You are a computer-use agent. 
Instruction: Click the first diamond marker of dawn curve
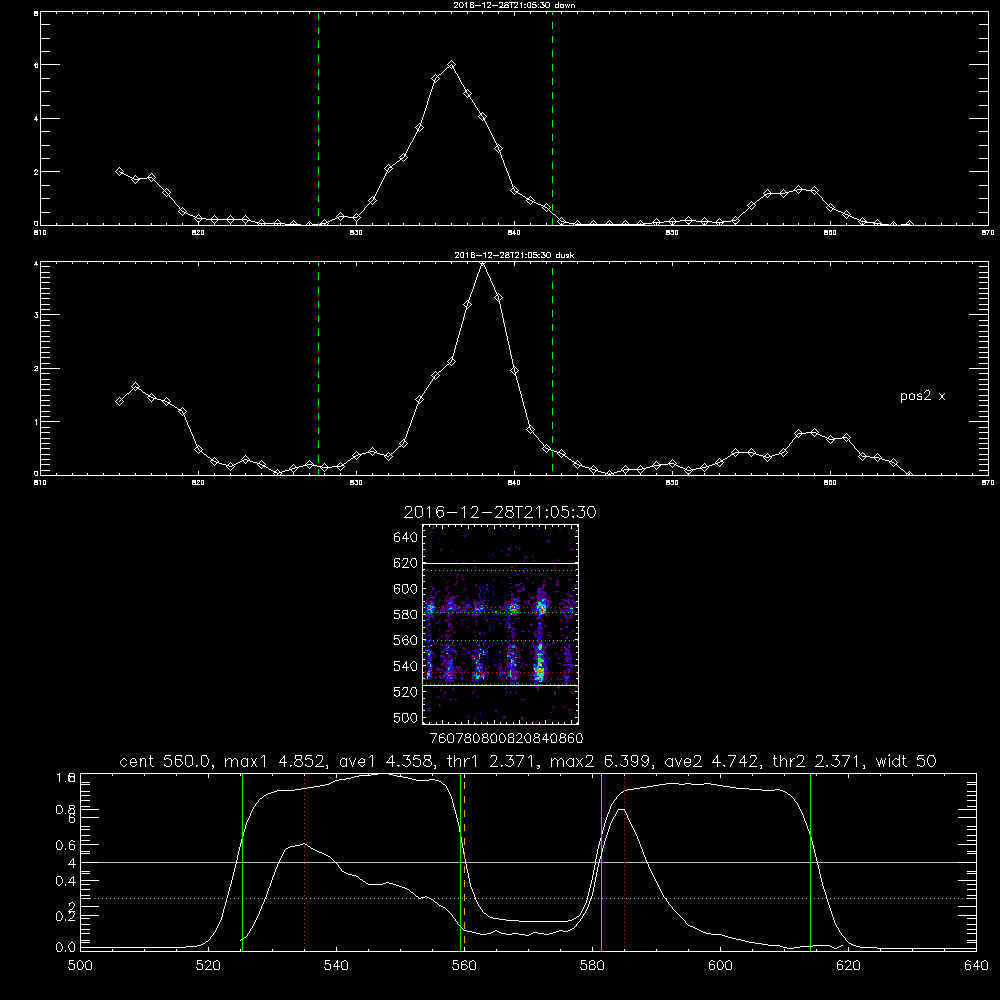119,172
